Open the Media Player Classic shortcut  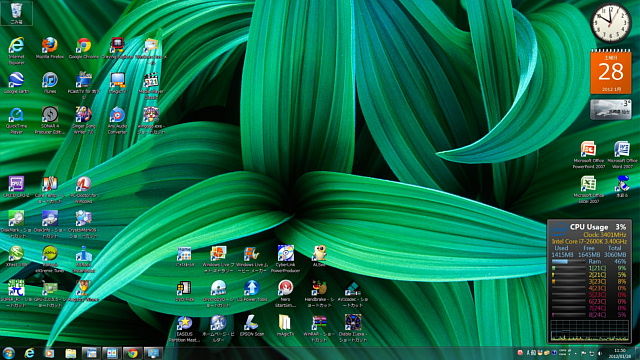coord(151,85)
